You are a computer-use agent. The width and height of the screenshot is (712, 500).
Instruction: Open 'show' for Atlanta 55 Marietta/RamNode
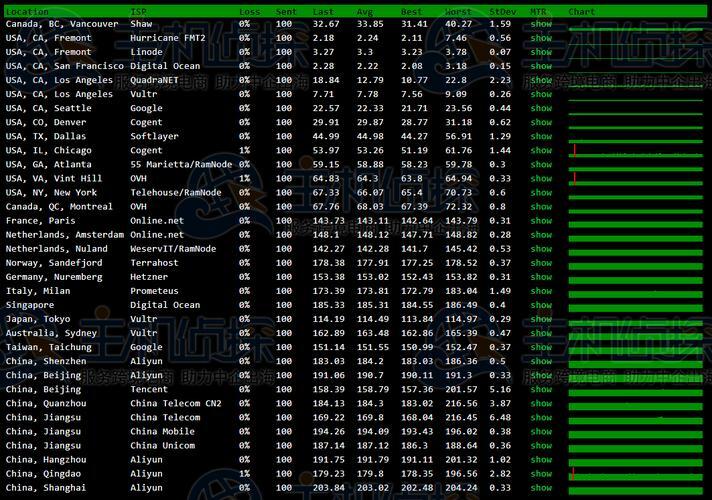click(541, 165)
